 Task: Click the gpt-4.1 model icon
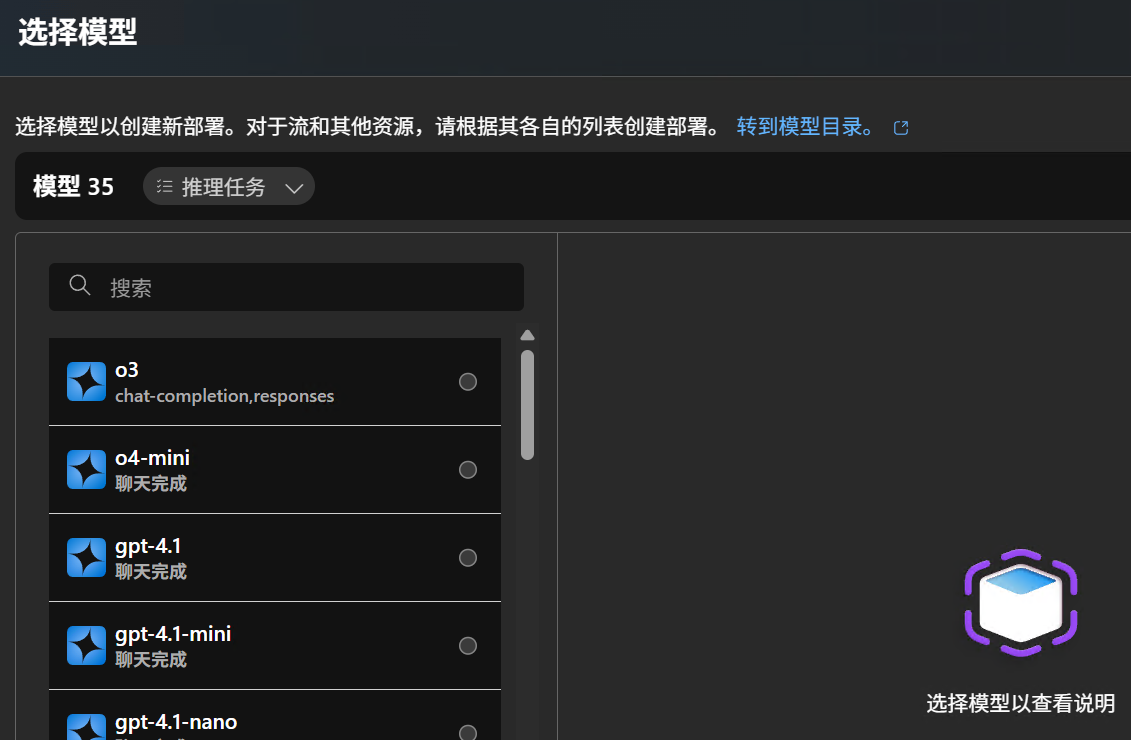click(87, 558)
